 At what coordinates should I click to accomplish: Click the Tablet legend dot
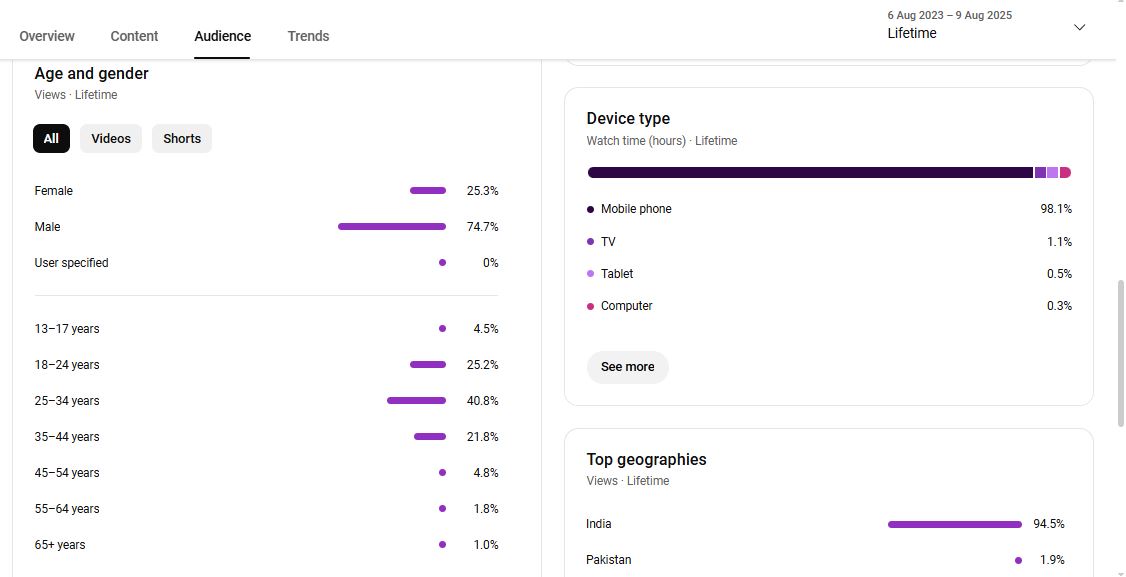point(591,274)
